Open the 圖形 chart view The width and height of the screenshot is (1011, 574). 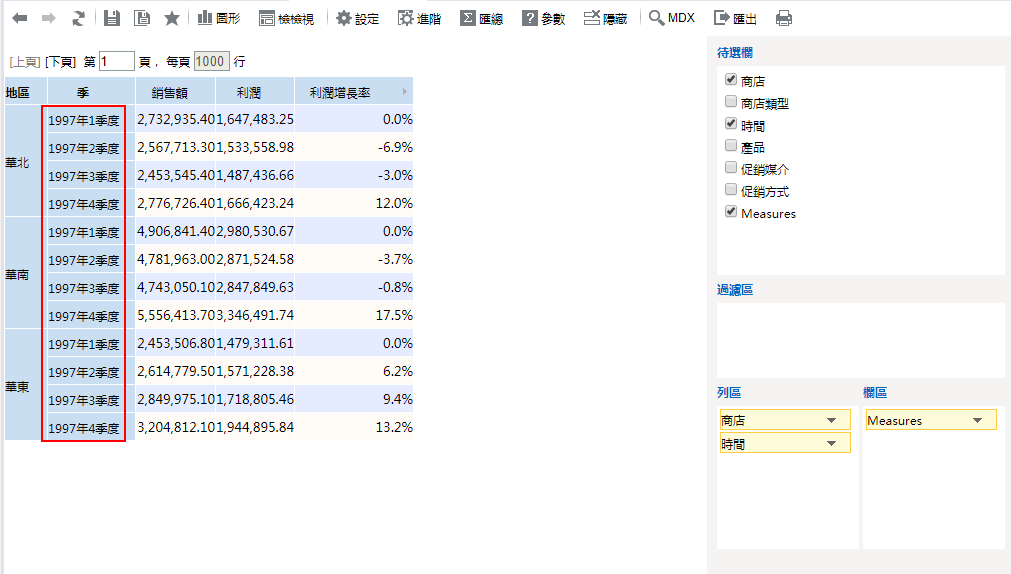click(218, 18)
